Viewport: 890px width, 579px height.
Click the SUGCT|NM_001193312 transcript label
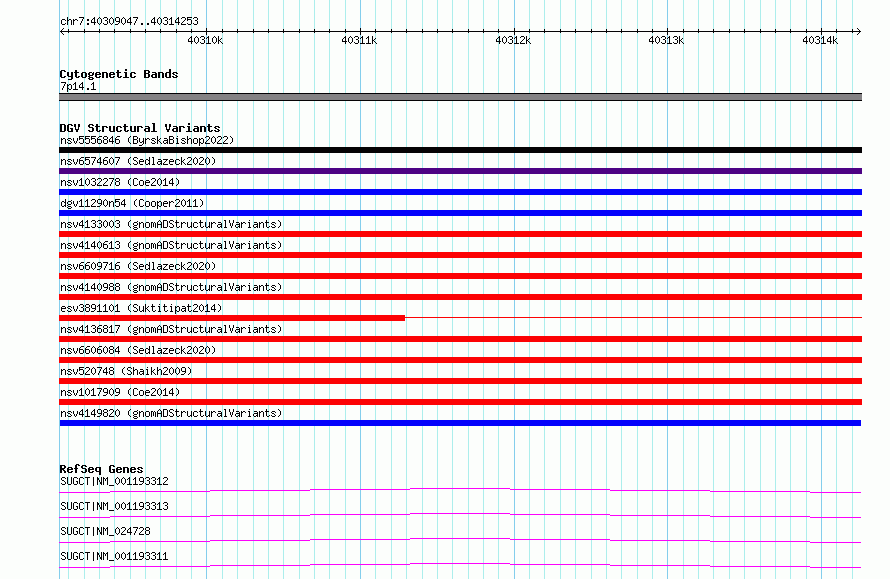coord(114,481)
